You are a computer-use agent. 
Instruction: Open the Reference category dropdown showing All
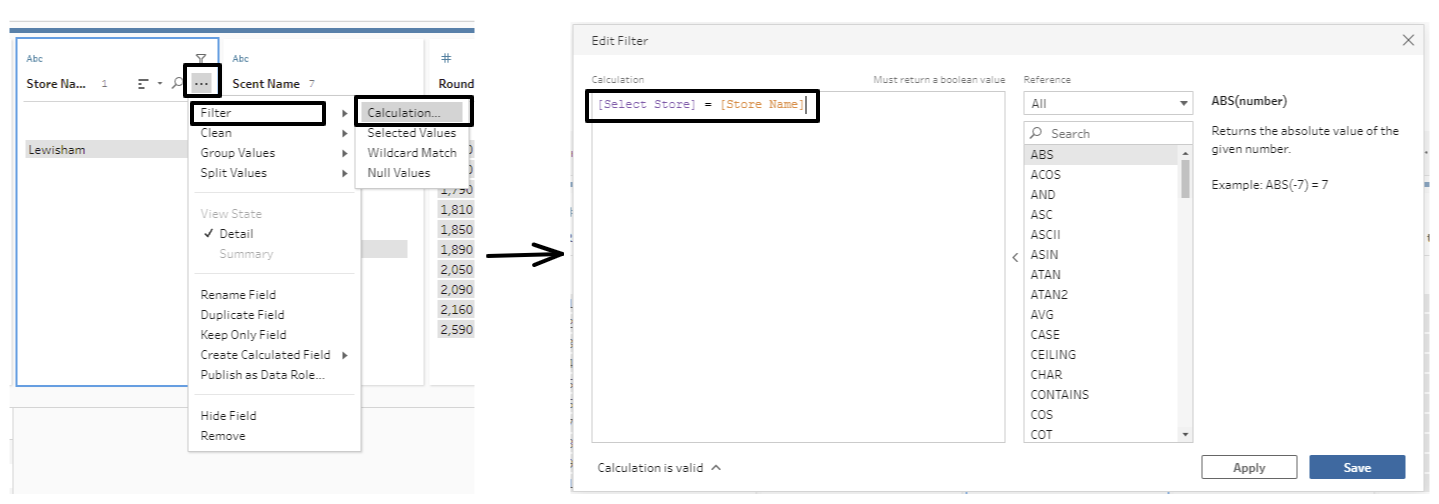pyautogui.click(x=1108, y=103)
